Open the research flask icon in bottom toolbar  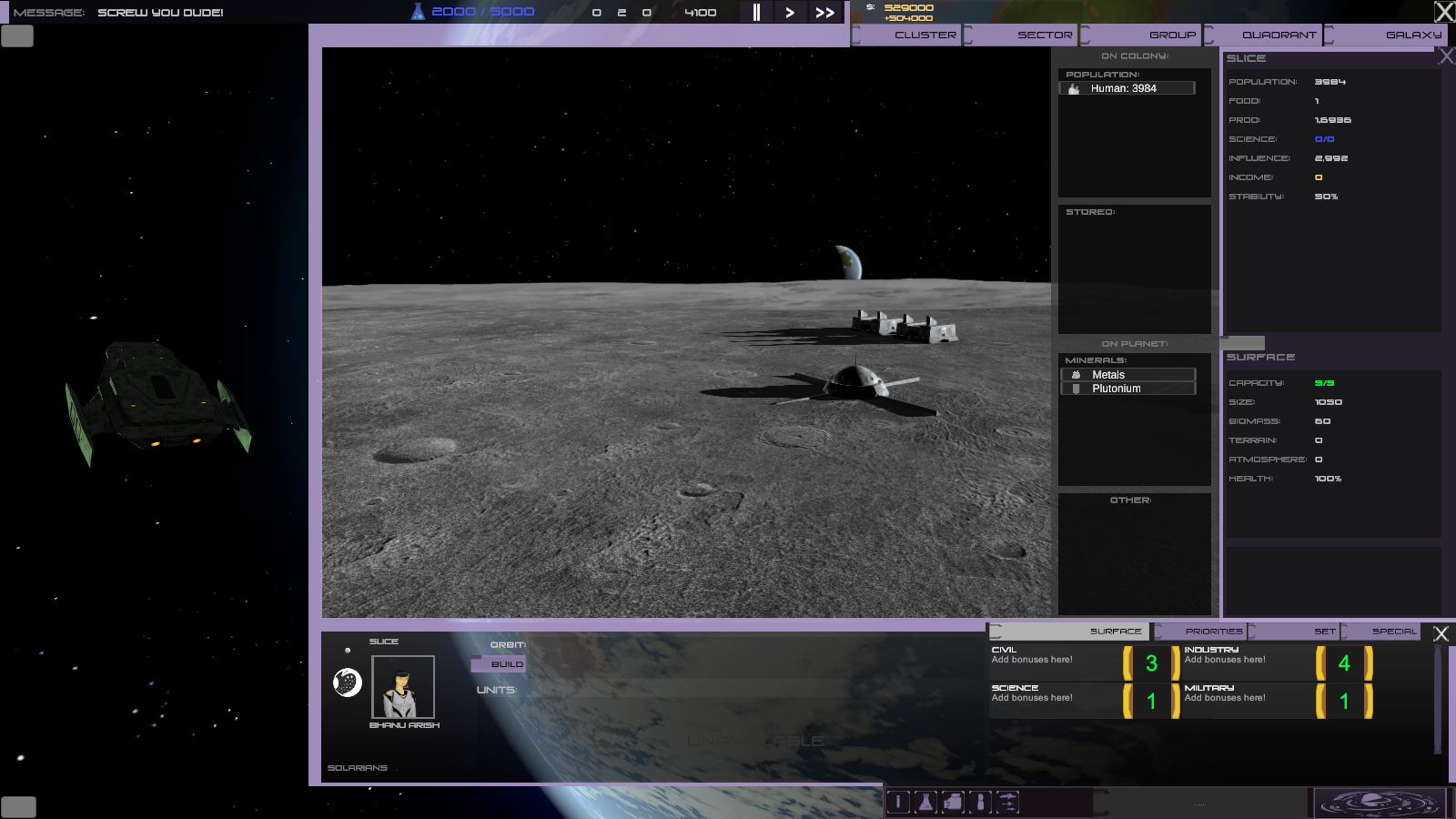(925, 802)
